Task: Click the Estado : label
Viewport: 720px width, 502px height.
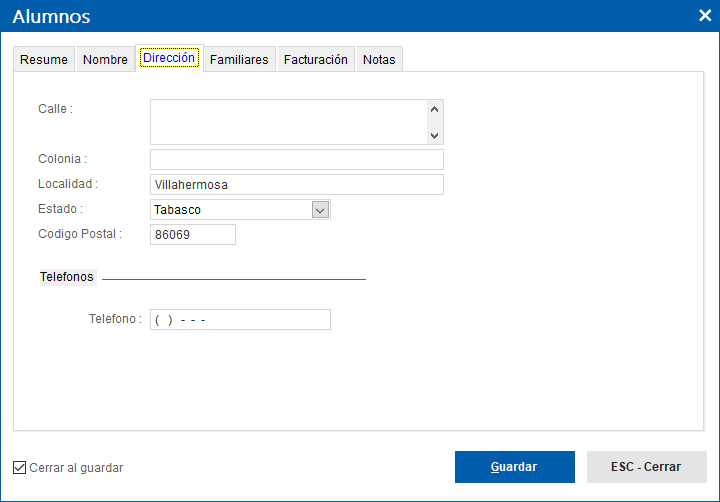Action: [x=60, y=209]
